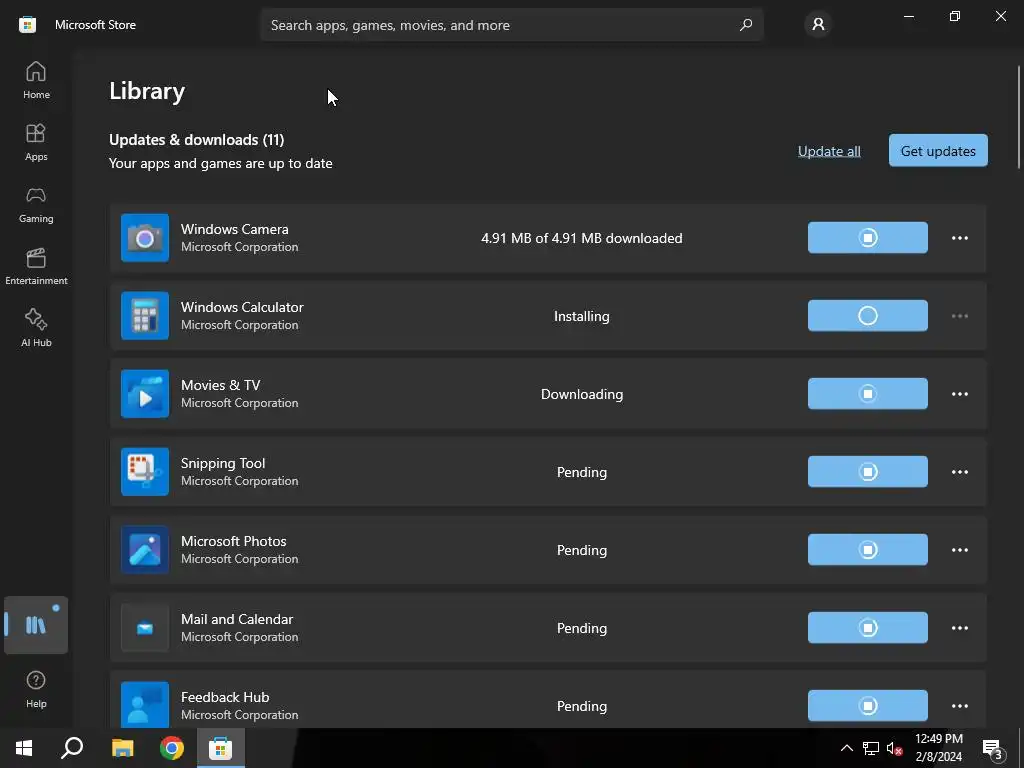Open more options for Snipping Tool
This screenshot has width=1024, height=768.
coord(959,472)
